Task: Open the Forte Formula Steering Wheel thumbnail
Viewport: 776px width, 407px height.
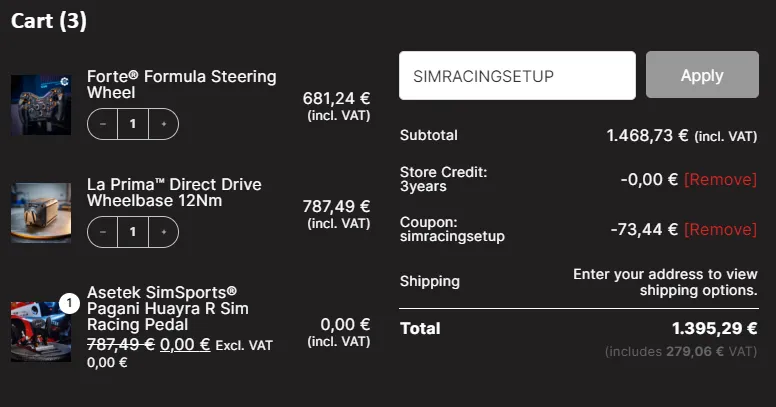Action: click(x=41, y=105)
